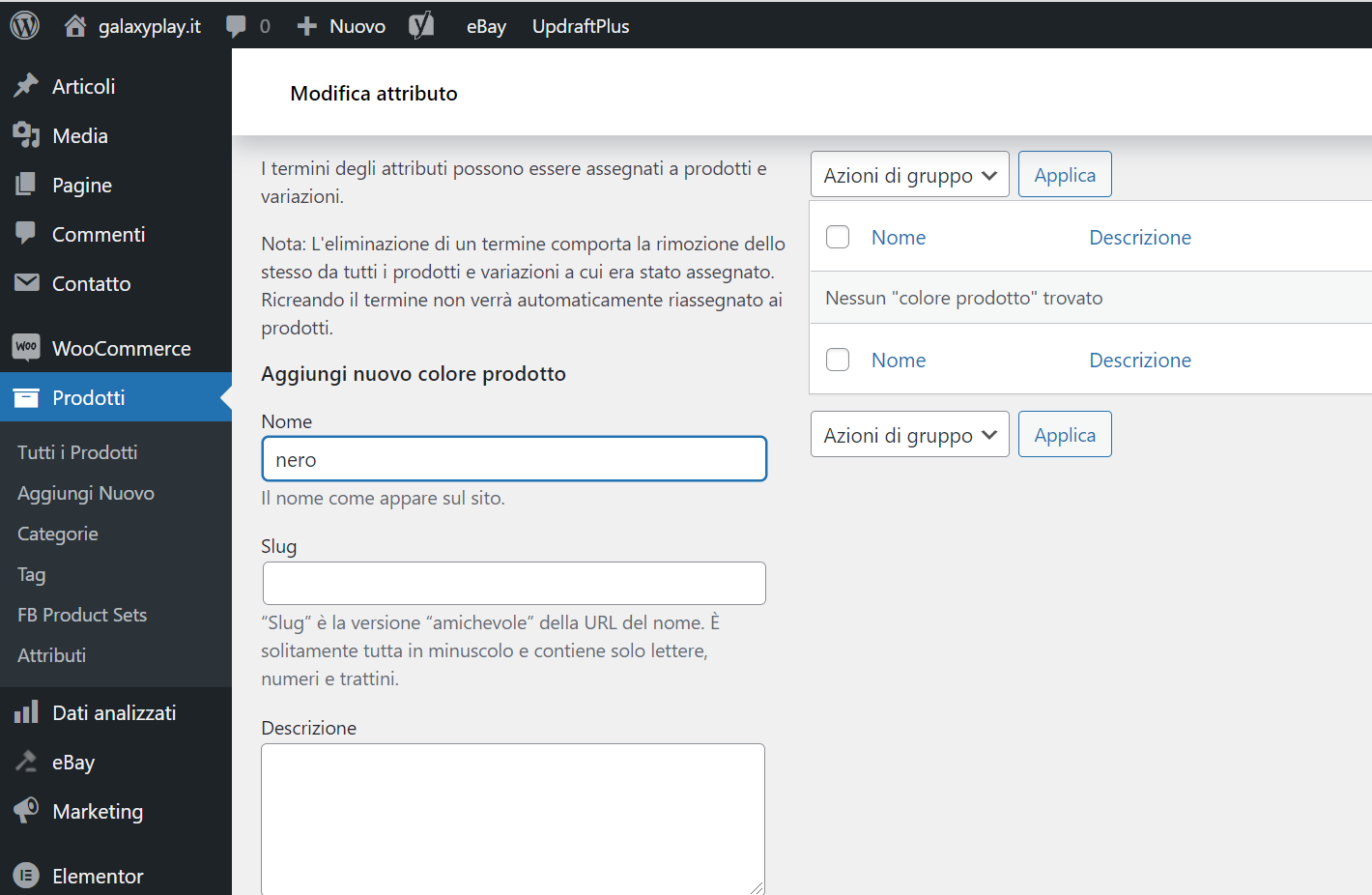Open the Attributi submenu item
The width and height of the screenshot is (1372, 895).
pyautogui.click(x=52, y=655)
